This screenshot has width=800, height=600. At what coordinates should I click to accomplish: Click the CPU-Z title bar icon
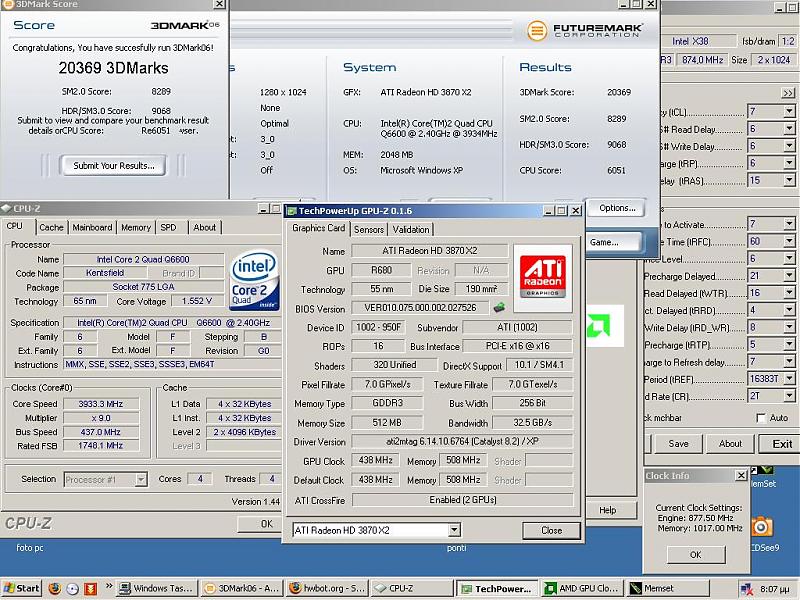click(6, 208)
